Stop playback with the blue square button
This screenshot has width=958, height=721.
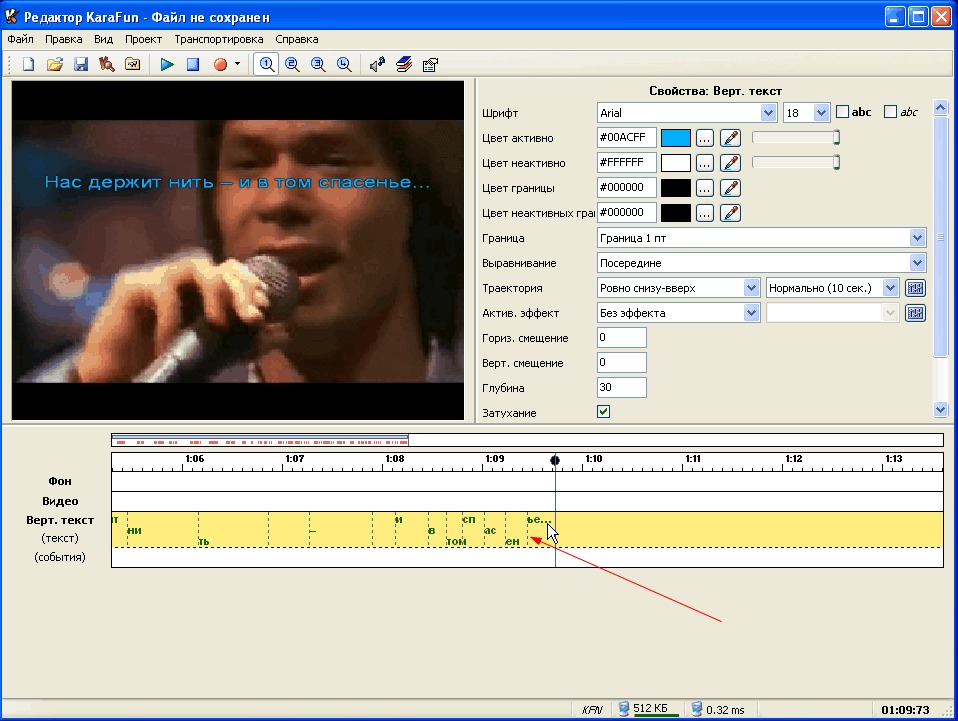[x=192, y=64]
